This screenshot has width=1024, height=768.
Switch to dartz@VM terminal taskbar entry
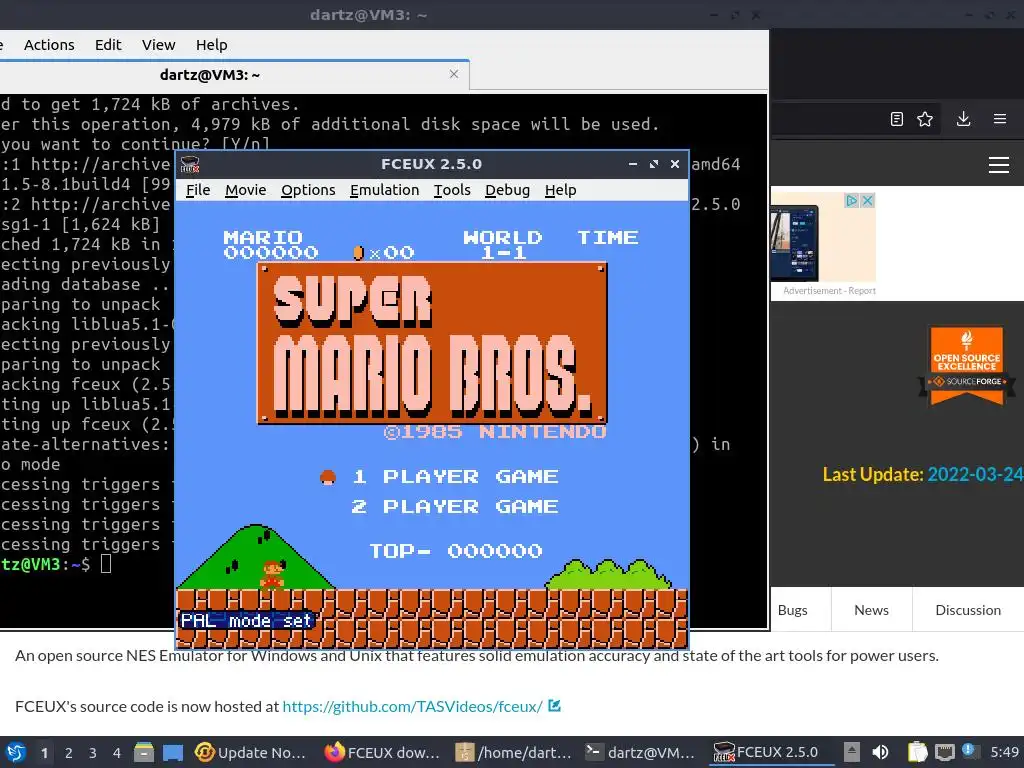641,752
